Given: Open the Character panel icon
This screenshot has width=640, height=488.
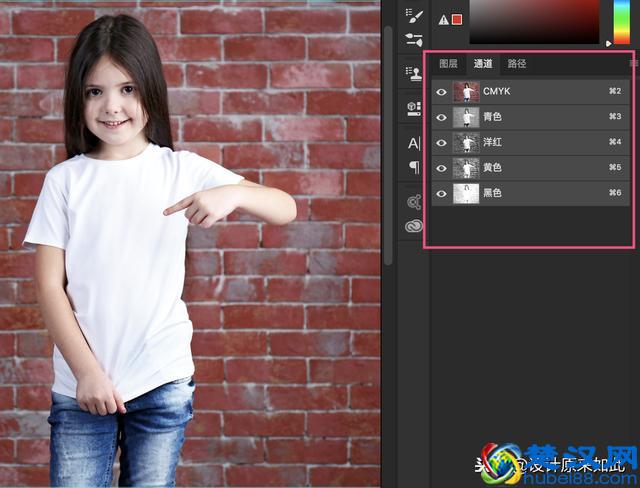Looking at the screenshot, I should [x=414, y=143].
